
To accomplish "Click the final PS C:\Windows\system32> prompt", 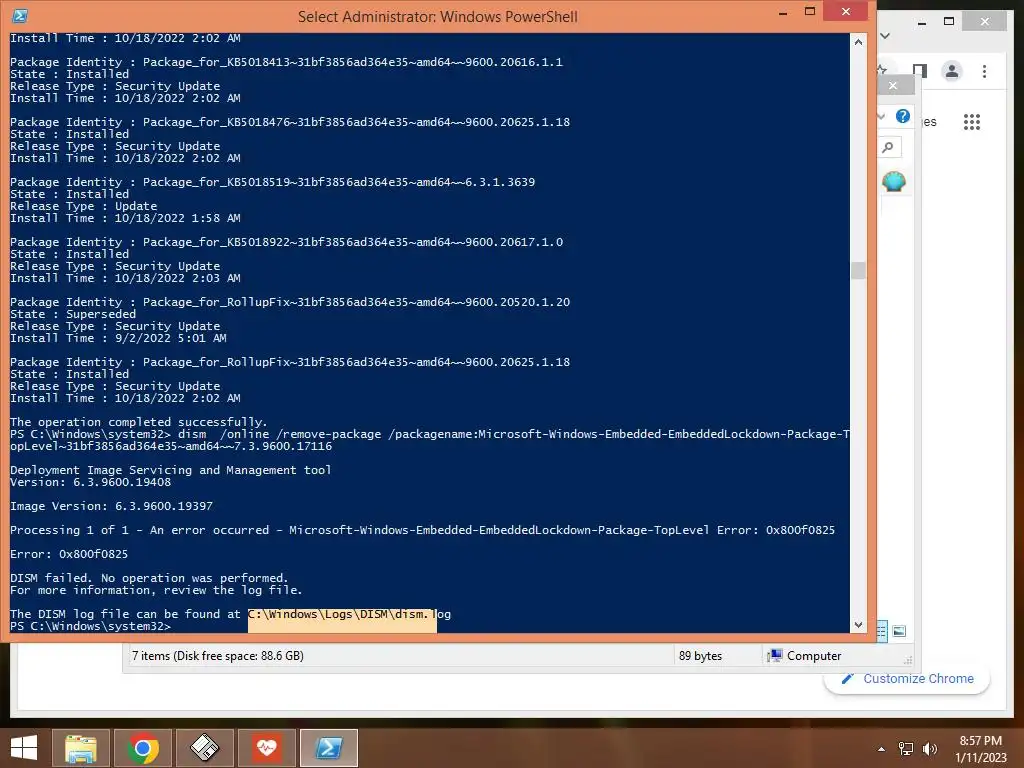I will [x=90, y=626].
